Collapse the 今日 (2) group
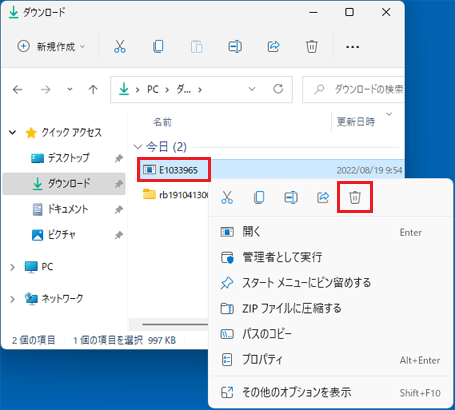This screenshot has width=455, height=410. point(137,147)
